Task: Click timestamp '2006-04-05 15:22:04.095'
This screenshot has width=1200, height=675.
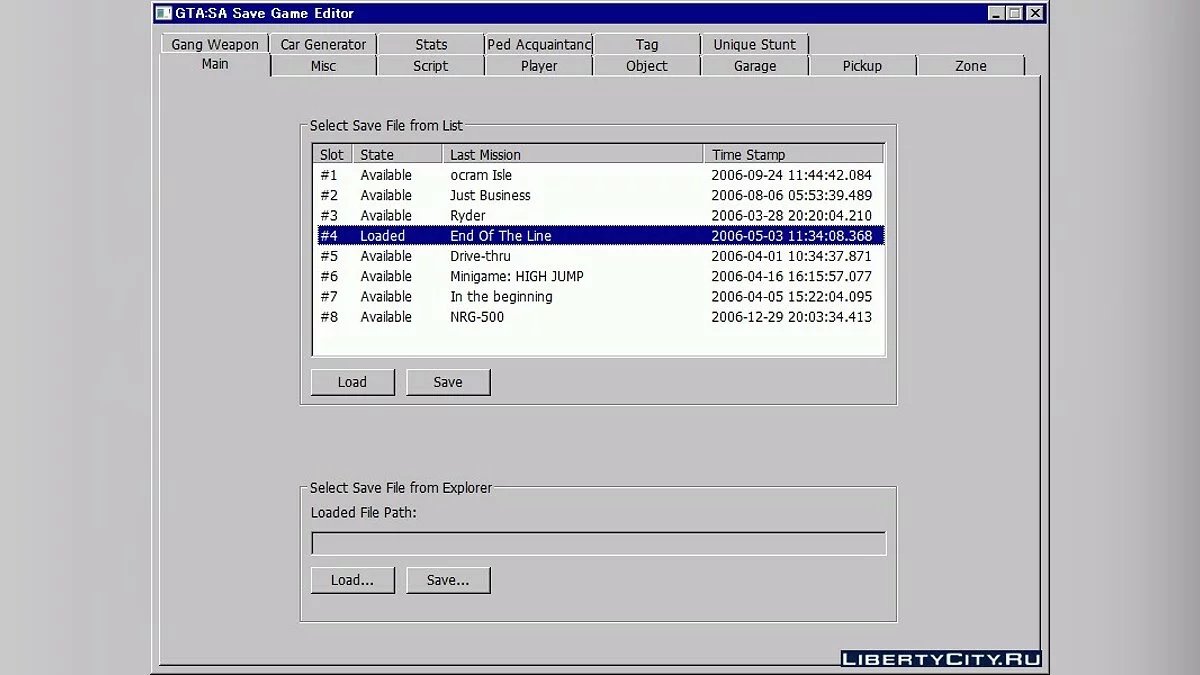Action: (791, 296)
